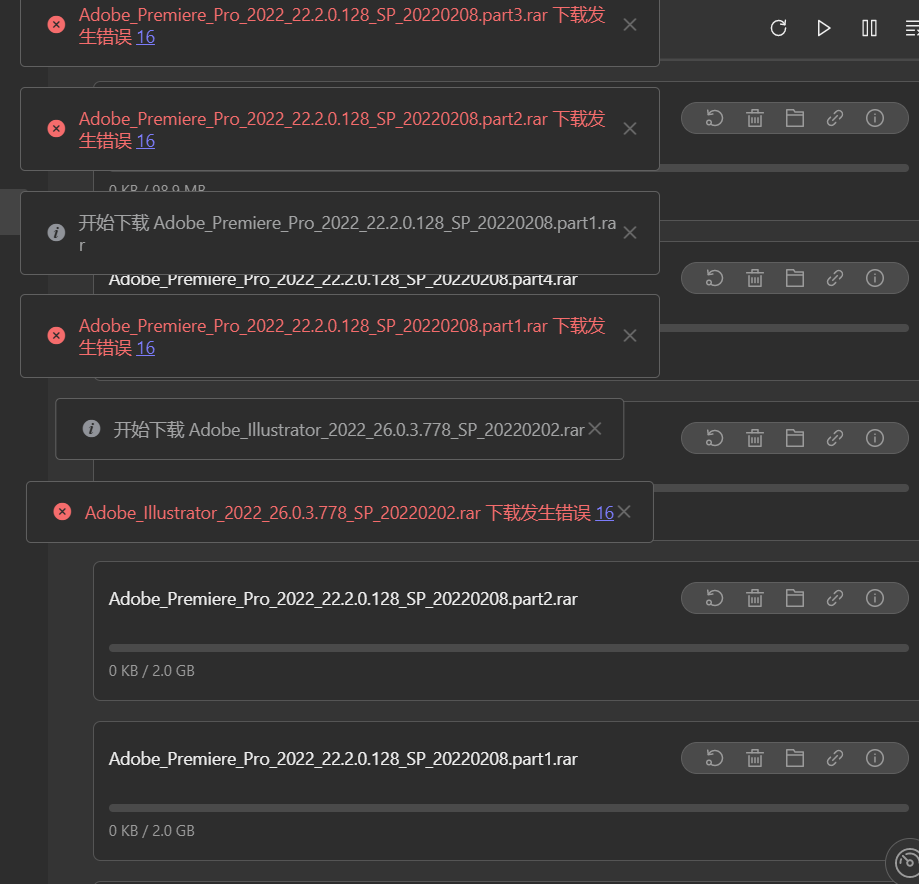Open error code 16 link for part3.rar
Viewport: 919px width, 884px height.
(x=145, y=37)
